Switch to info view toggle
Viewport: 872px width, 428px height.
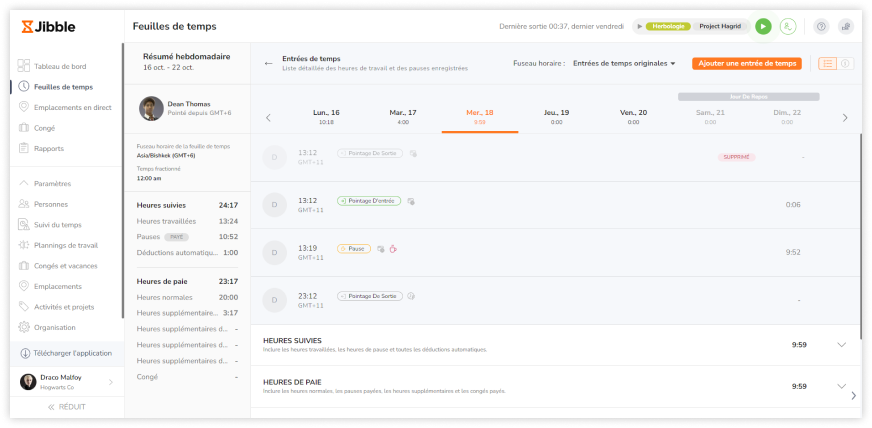click(845, 63)
